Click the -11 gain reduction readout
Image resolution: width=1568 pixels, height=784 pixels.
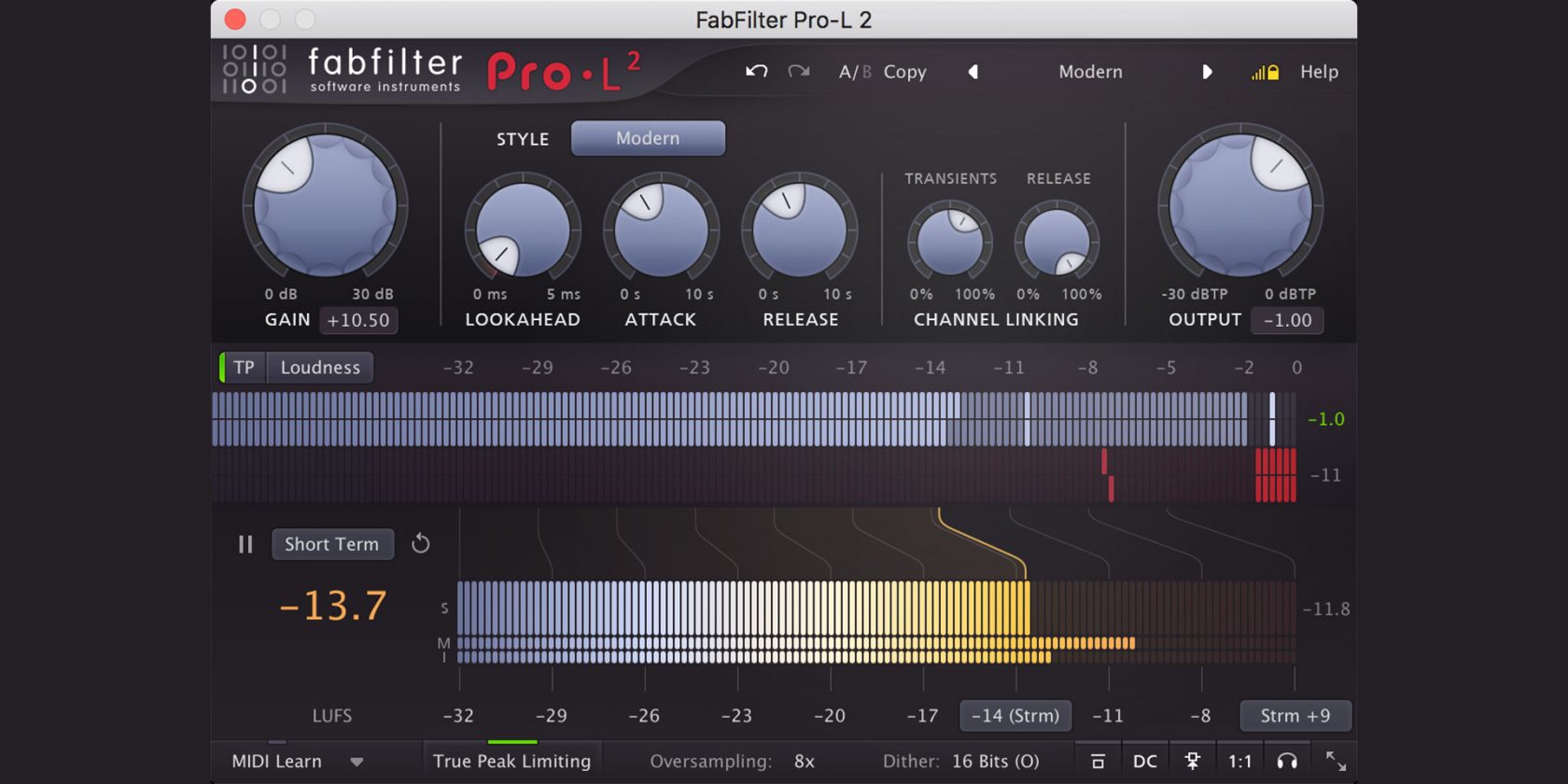click(x=1325, y=475)
